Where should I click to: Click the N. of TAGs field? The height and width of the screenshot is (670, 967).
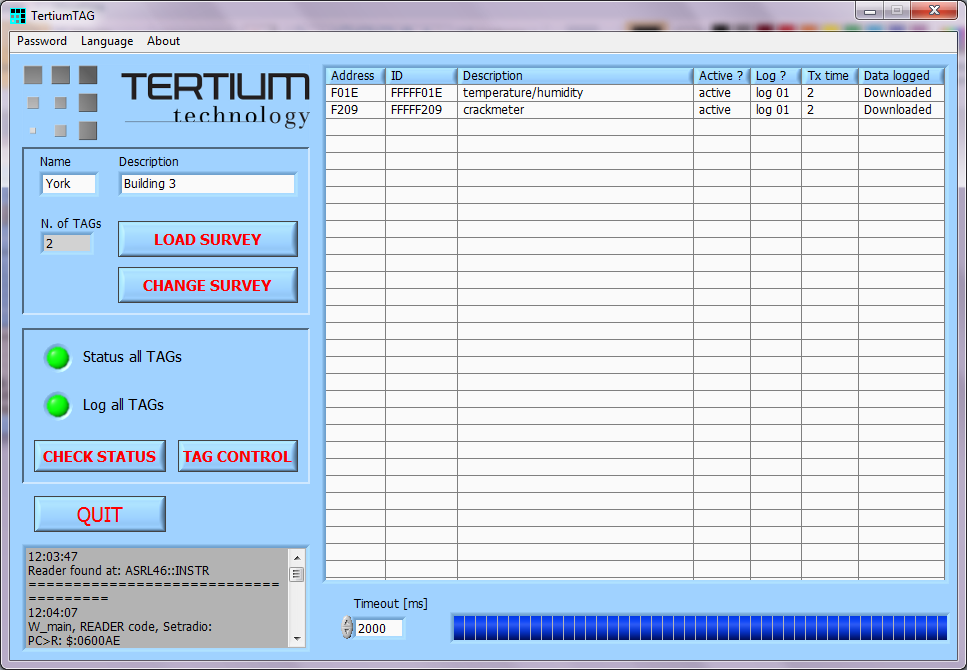pos(67,243)
